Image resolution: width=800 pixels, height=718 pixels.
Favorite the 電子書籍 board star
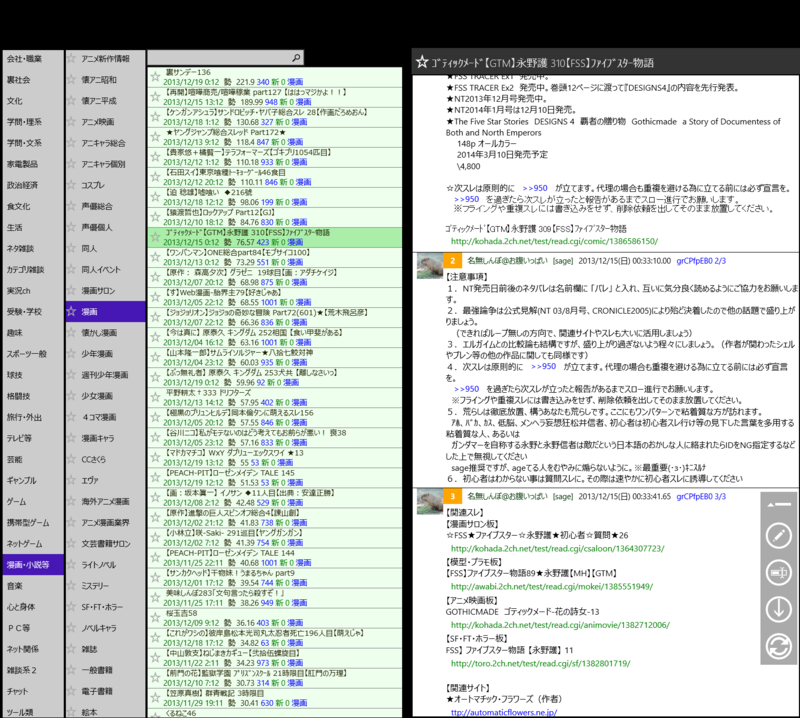coord(71,691)
